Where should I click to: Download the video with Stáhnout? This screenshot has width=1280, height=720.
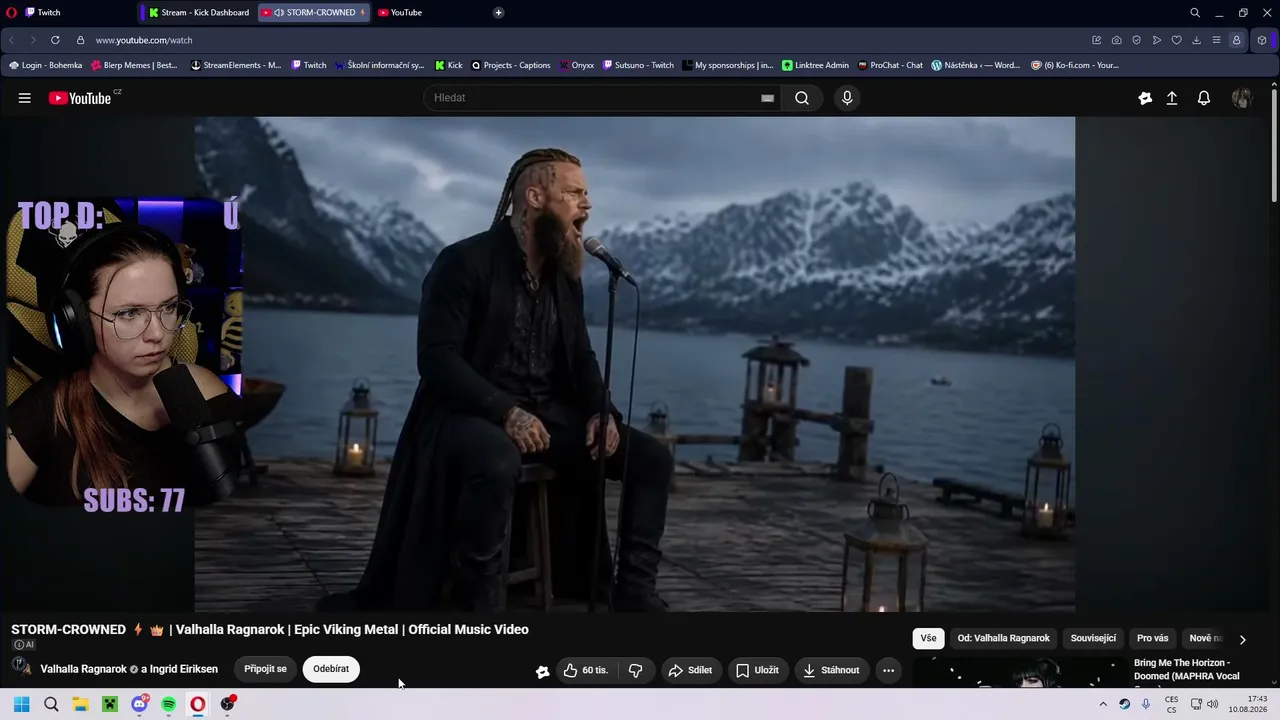[x=832, y=670]
